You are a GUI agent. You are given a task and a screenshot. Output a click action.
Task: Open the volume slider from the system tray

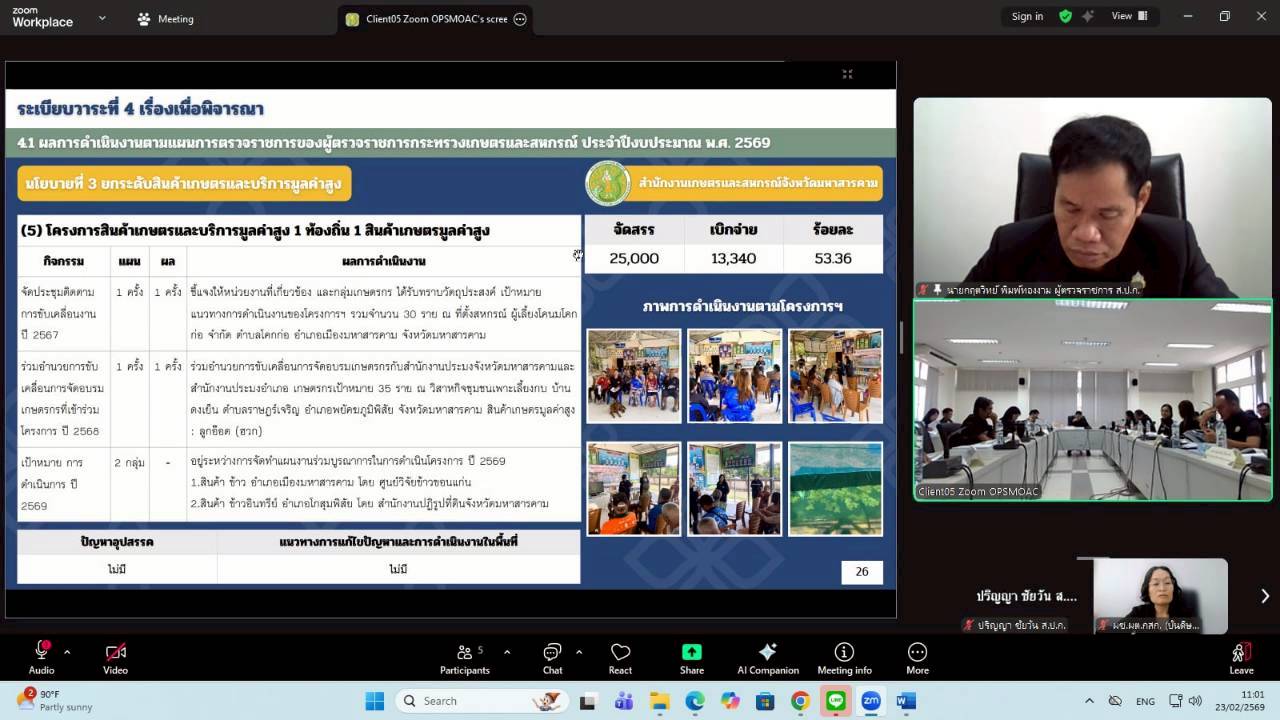tap(1194, 700)
